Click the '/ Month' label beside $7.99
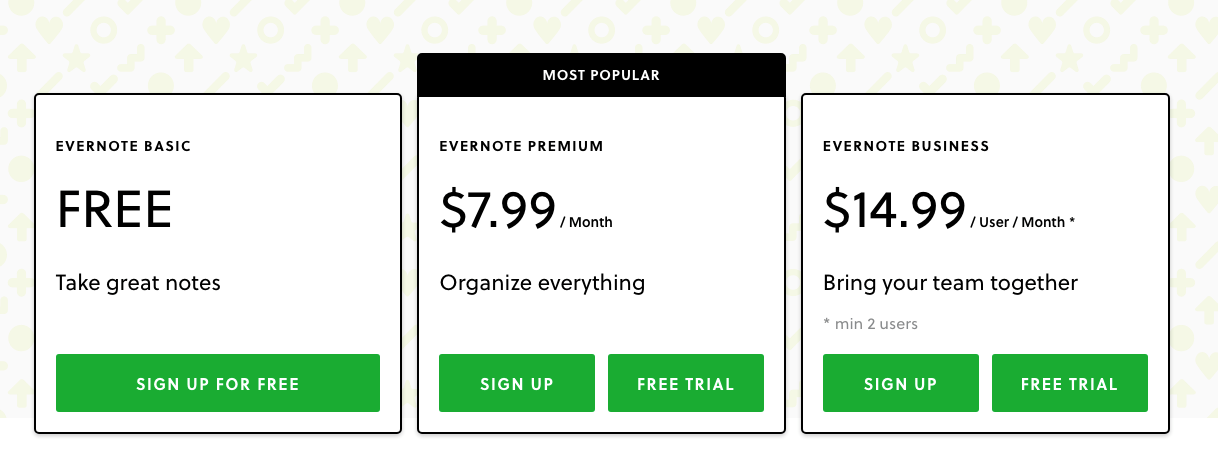The height and width of the screenshot is (475, 1218). pos(587,222)
